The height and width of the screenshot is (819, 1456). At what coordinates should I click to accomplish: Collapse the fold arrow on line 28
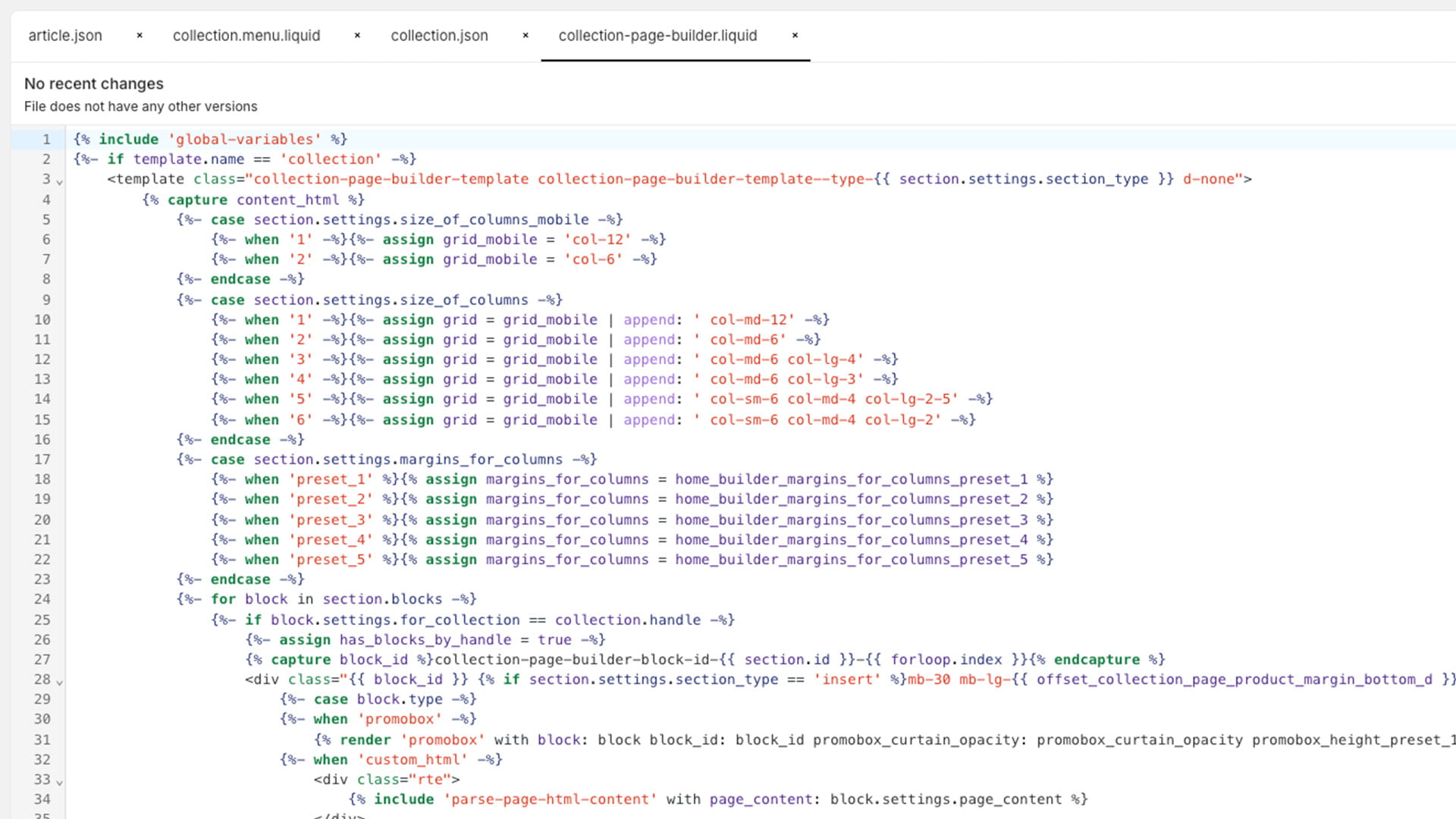(x=59, y=682)
